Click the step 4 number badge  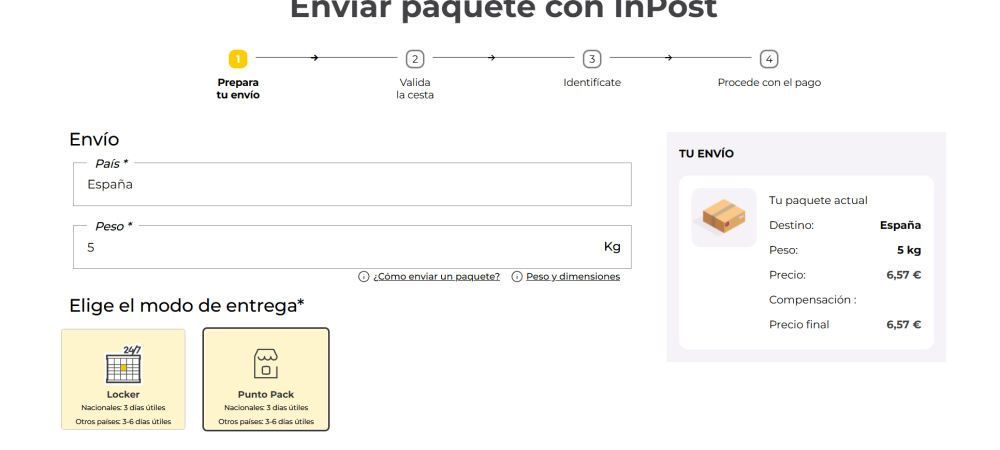pyautogui.click(x=769, y=59)
